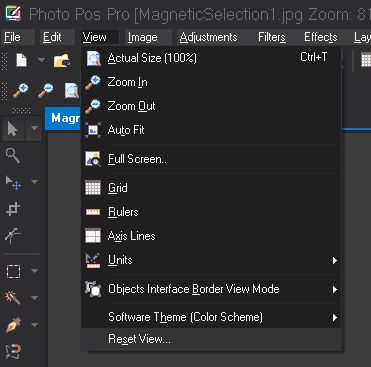This screenshot has height=367, width=371.
Task: Select the magic wand tool
Action: 13,297
